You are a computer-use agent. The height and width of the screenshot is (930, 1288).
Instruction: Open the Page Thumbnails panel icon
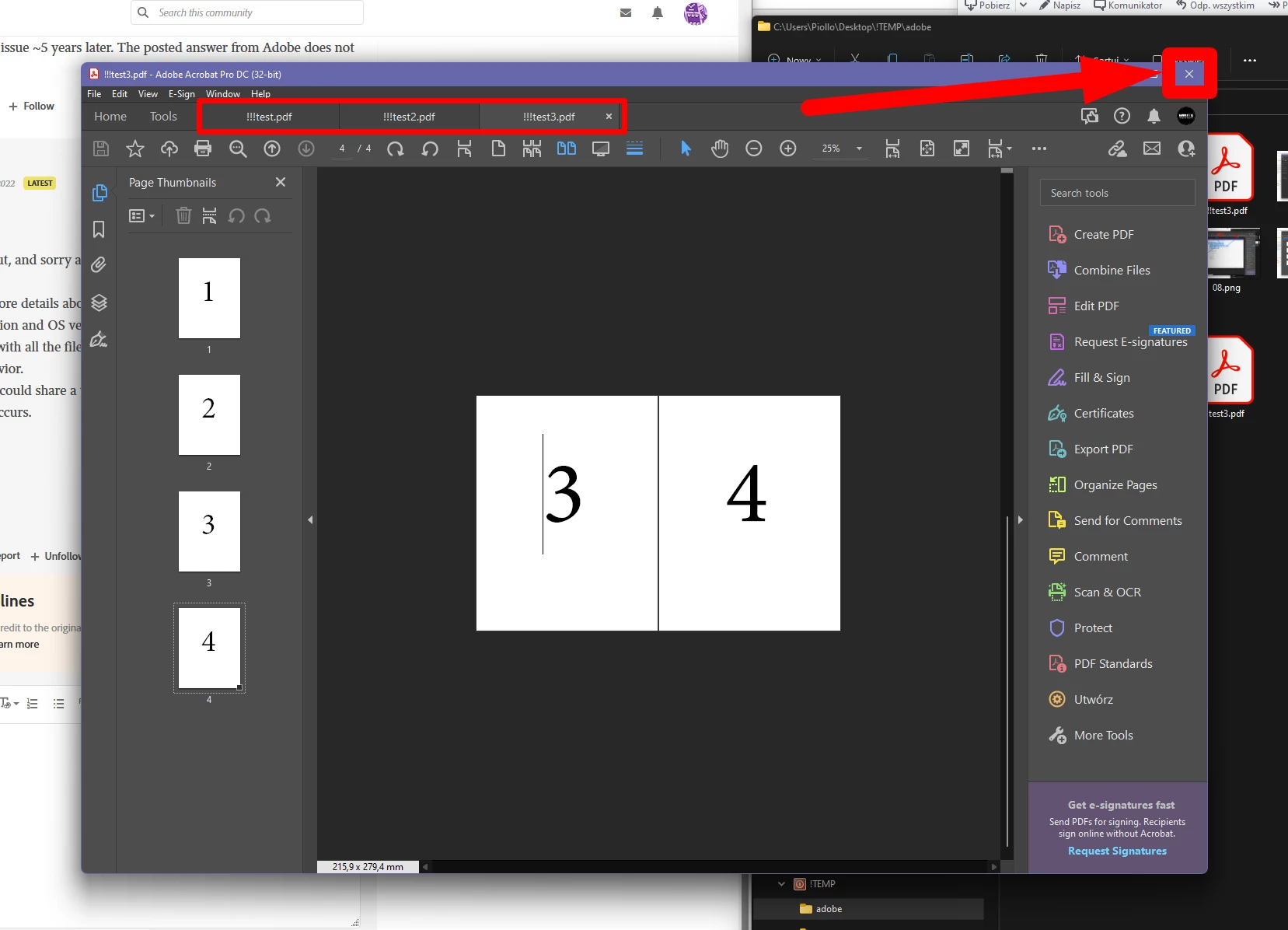click(99, 192)
